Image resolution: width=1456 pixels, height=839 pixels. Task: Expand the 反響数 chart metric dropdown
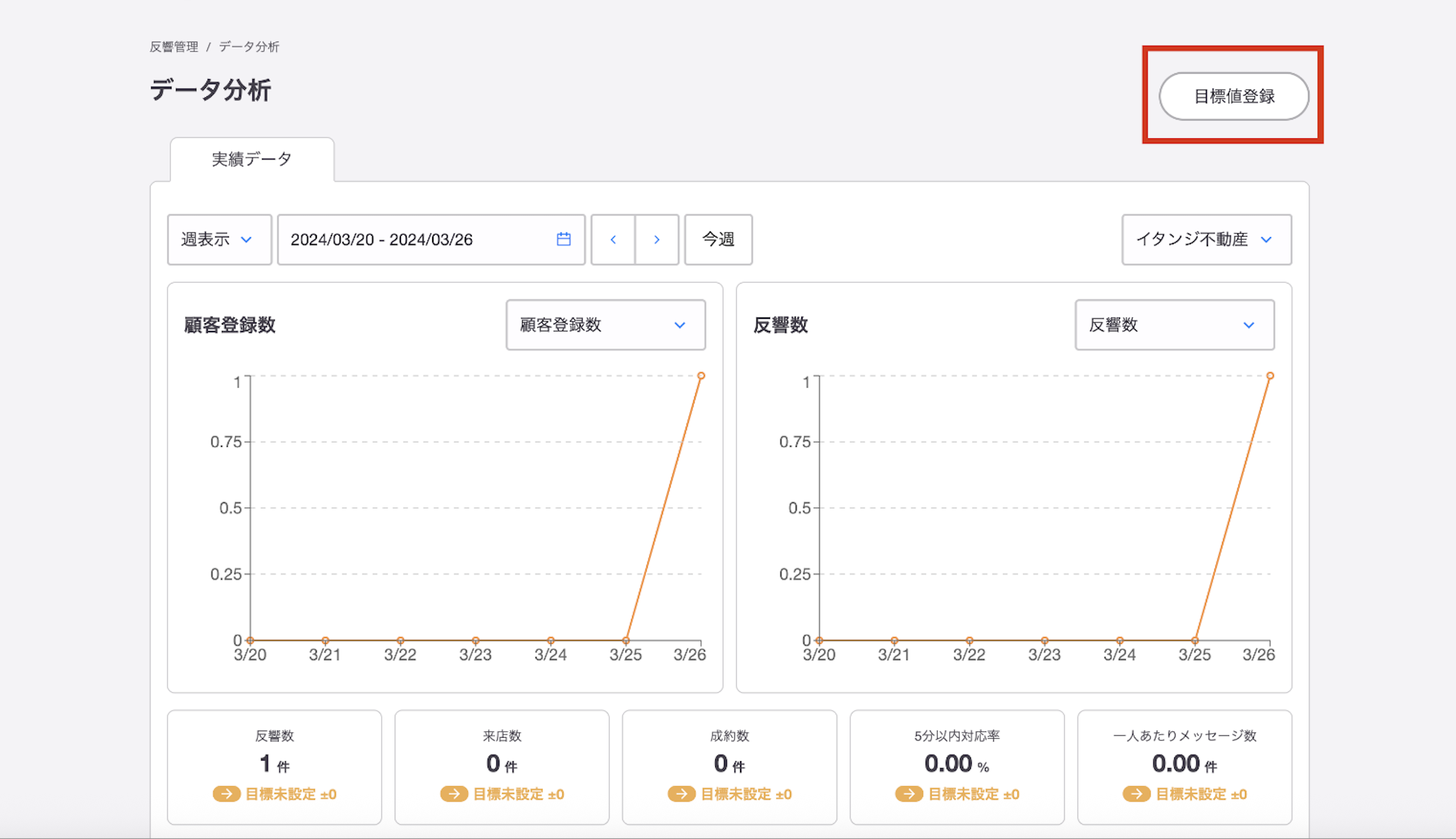click(x=1174, y=325)
